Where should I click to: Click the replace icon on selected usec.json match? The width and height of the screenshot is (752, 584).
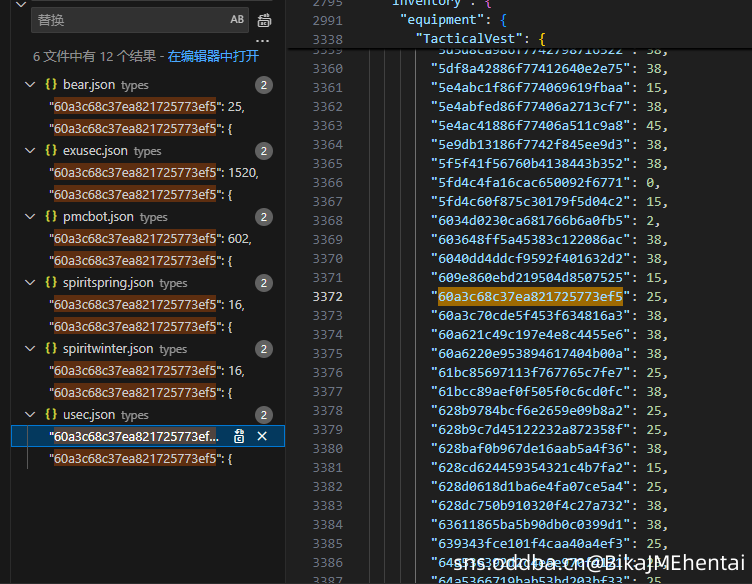tap(240, 436)
